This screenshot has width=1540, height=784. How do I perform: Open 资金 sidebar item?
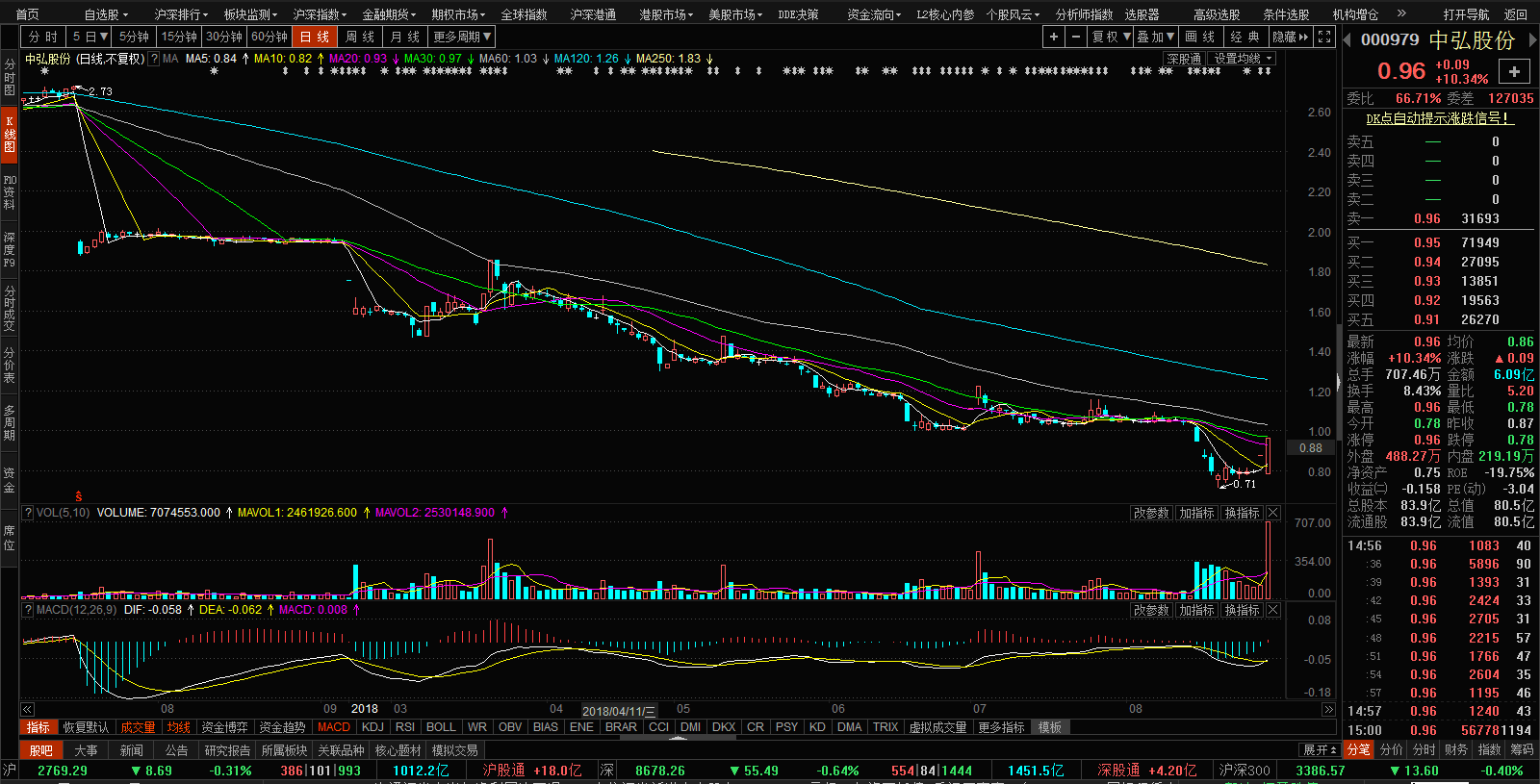(x=9, y=480)
